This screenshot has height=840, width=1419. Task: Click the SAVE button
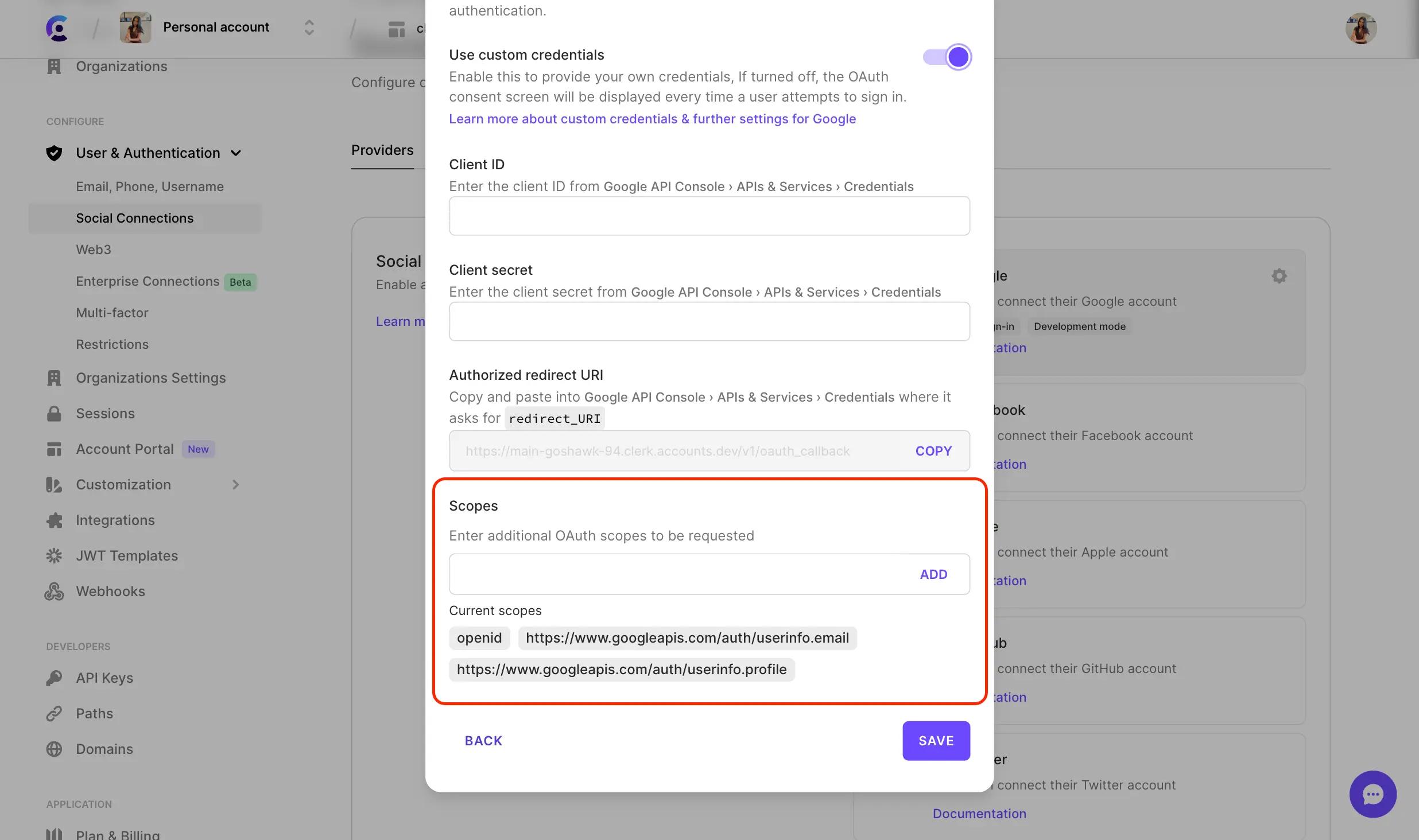[x=936, y=740]
